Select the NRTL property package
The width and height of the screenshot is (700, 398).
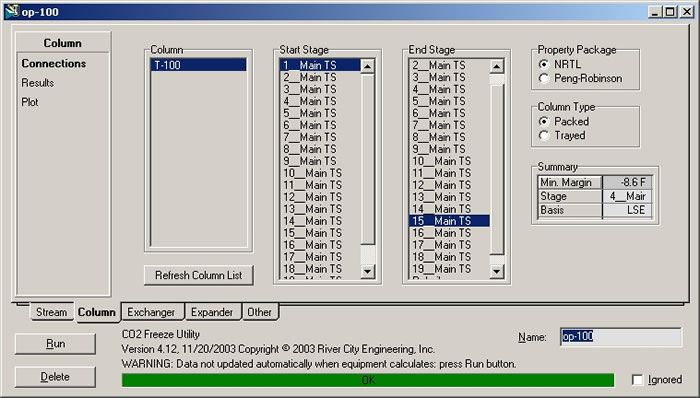coord(543,64)
